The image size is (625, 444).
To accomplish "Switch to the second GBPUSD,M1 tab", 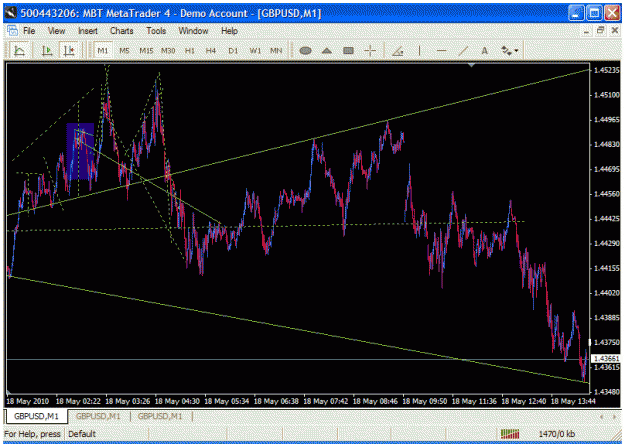I will click(x=98, y=416).
